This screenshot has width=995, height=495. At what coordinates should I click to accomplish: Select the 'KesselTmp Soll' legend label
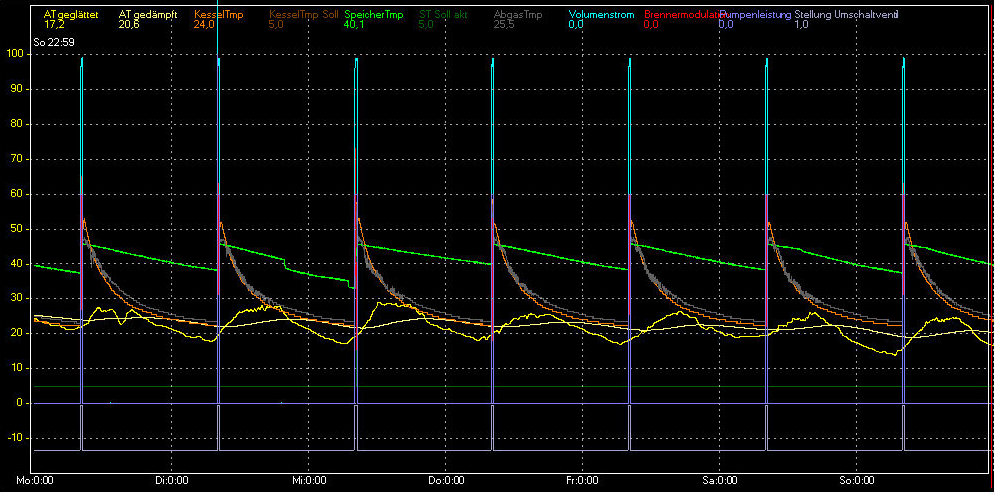304,14
